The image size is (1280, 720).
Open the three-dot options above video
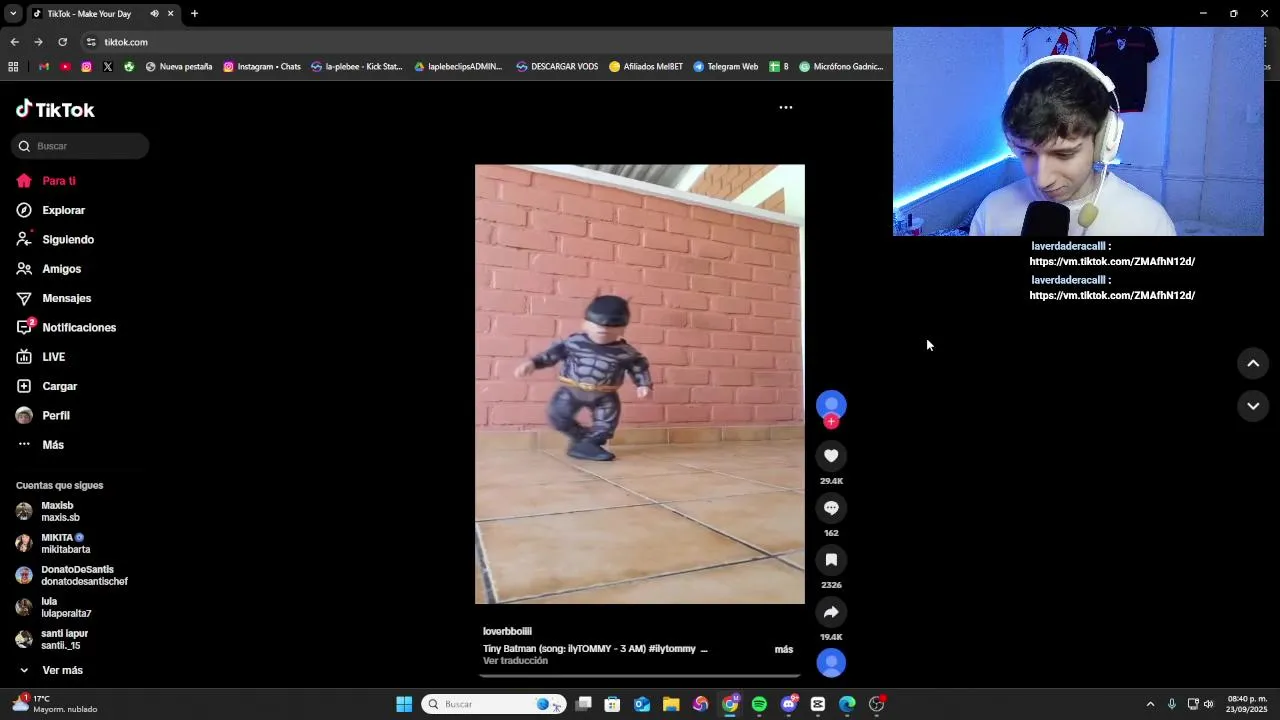pos(786,107)
